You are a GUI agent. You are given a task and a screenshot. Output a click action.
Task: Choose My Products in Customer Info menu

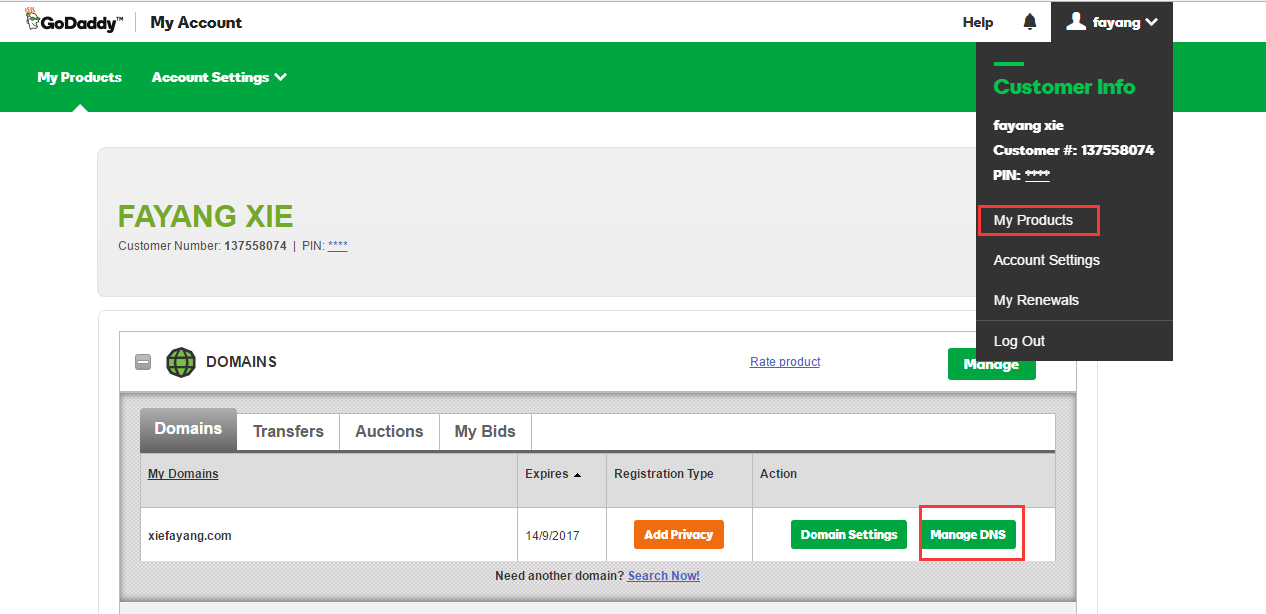tap(1033, 220)
